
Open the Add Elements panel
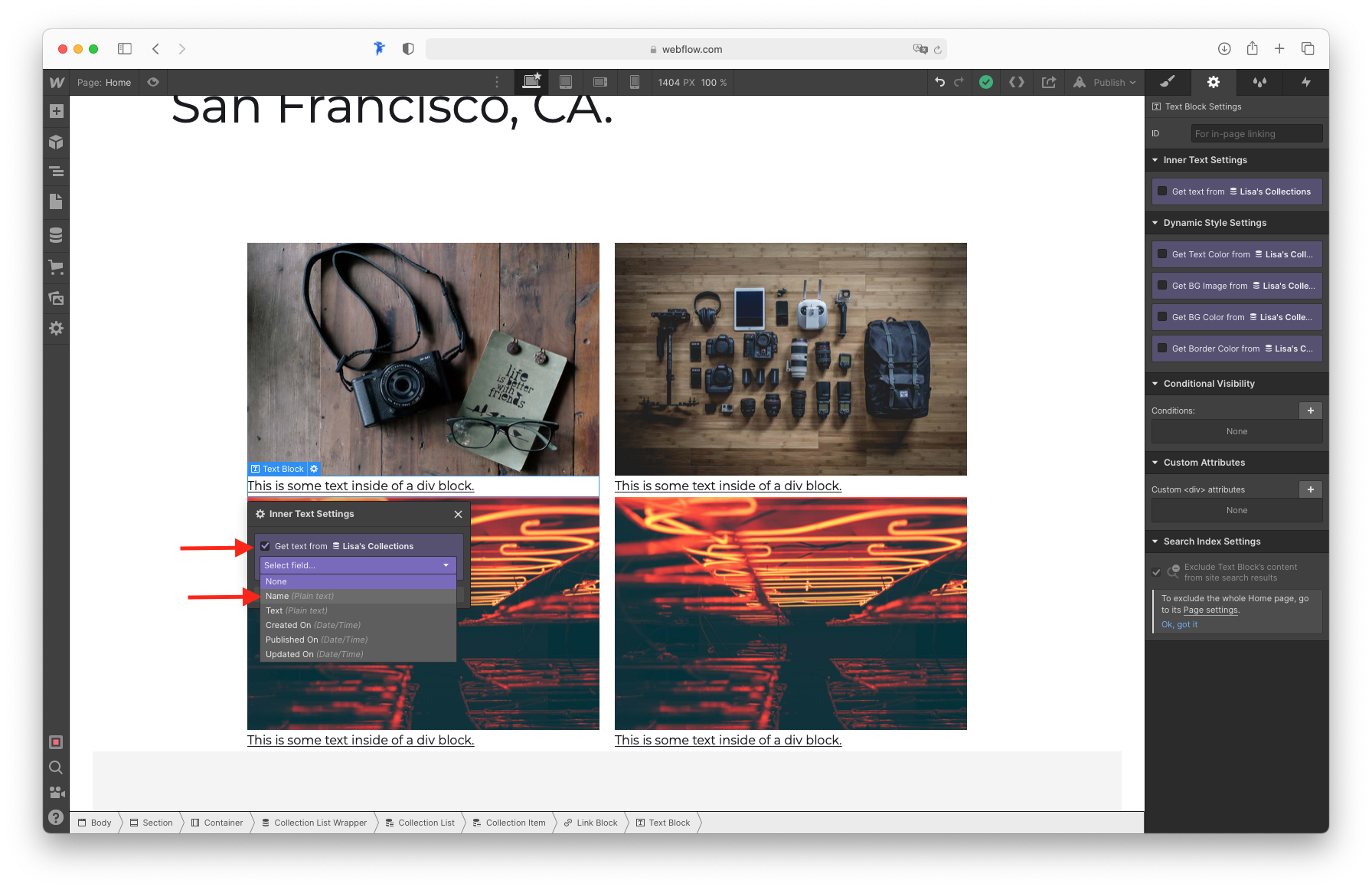click(x=56, y=110)
